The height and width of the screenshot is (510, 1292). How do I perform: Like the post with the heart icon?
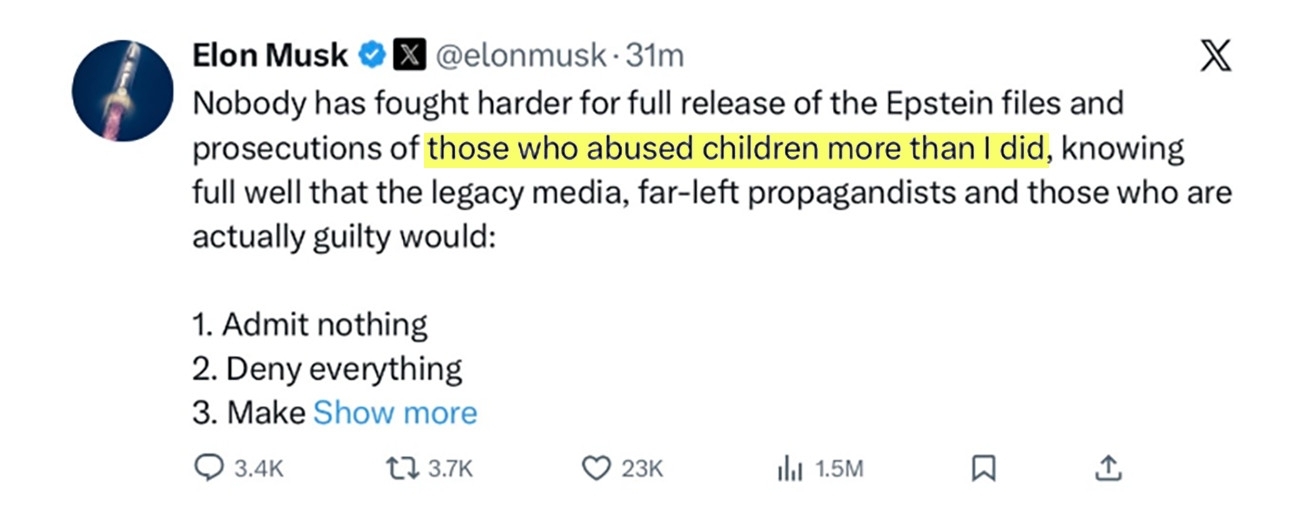coord(596,468)
